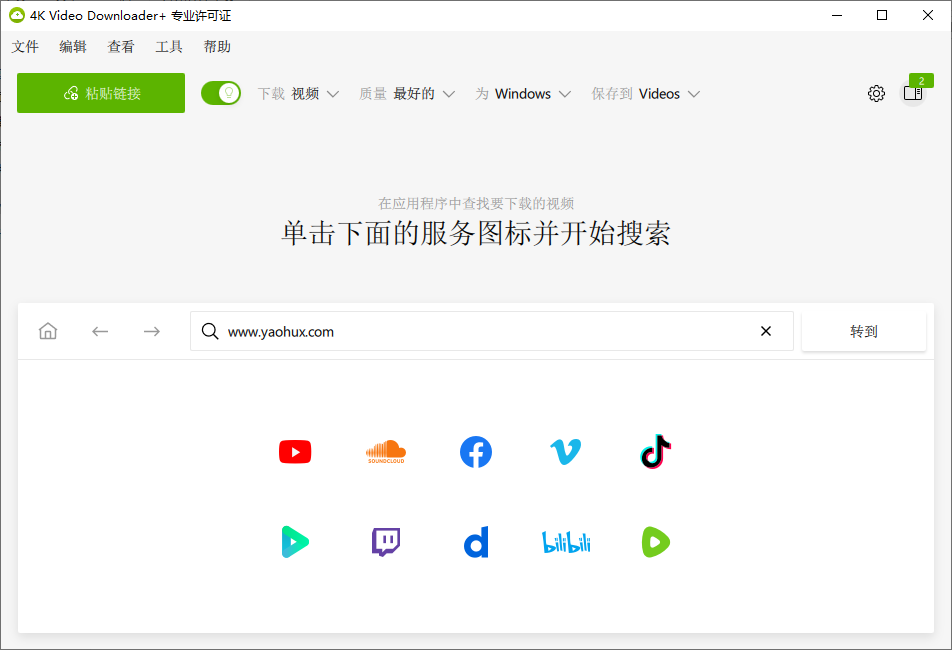This screenshot has height=650, width=952.
Task: Open the Facebook service icon
Action: click(476, 452)
